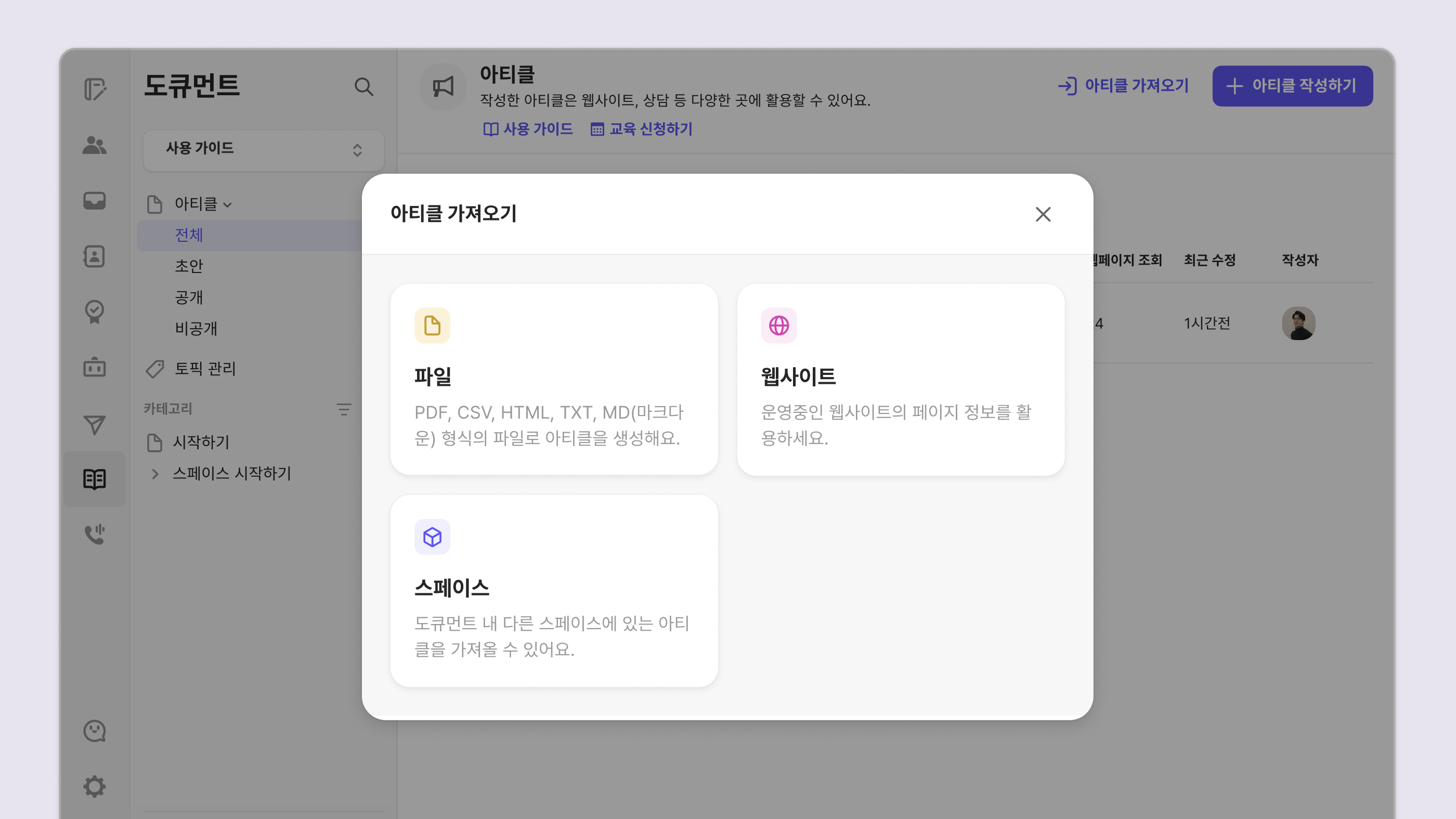The width and height of the screenshot is (1456, 819).
Task: Choose the 파일 import option card
Action: point(554,379)
